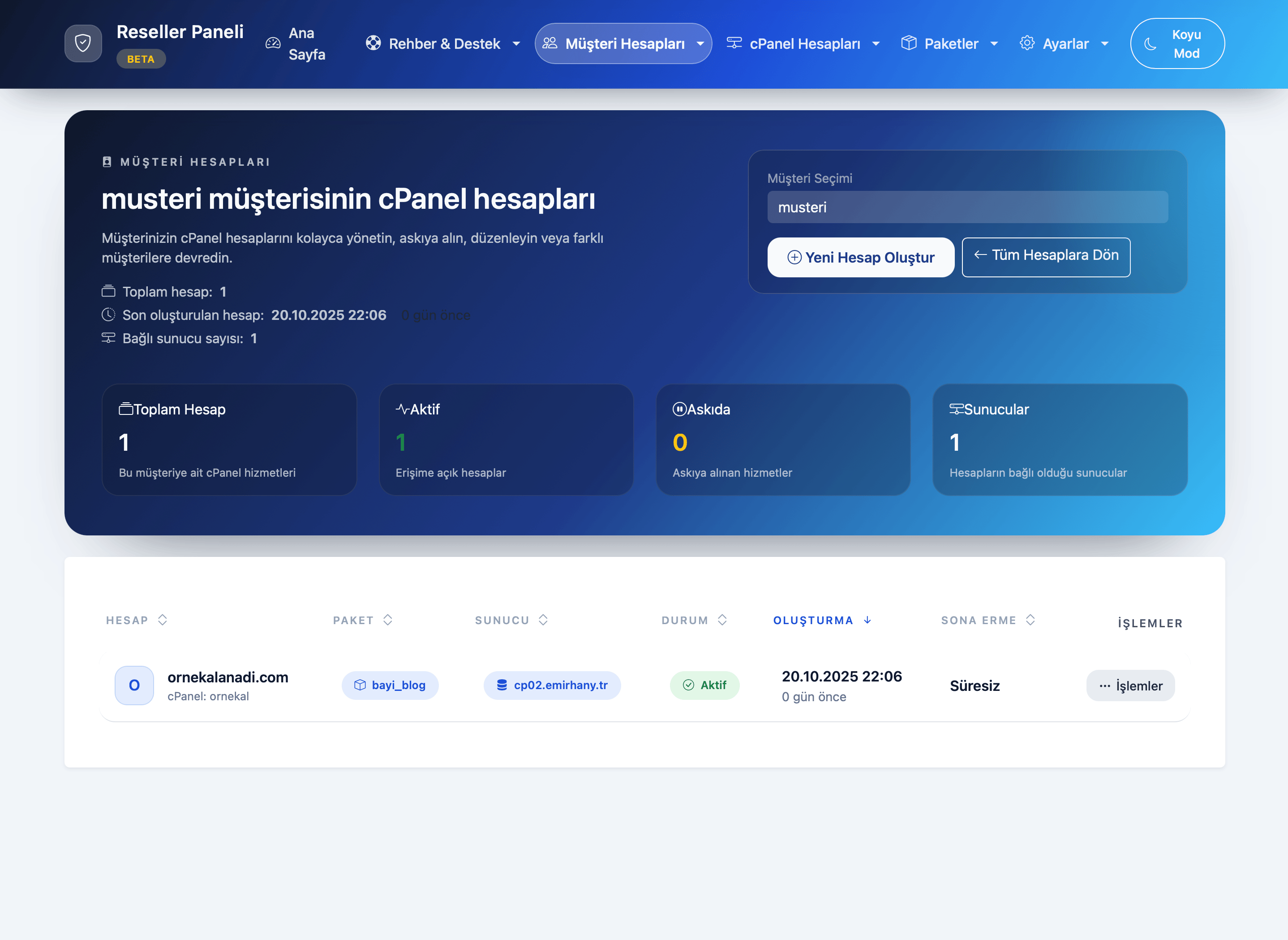The image size is (1288, 940).
Task: Click the lifebuoy icon for Rehber & Destek
Action: (373, 43)
